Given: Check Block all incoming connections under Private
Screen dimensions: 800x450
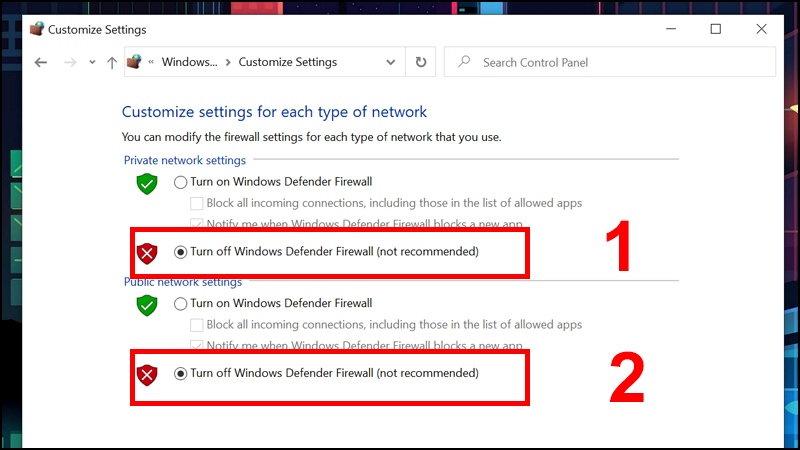Looking at the screenshot, I should click(196, 204).
